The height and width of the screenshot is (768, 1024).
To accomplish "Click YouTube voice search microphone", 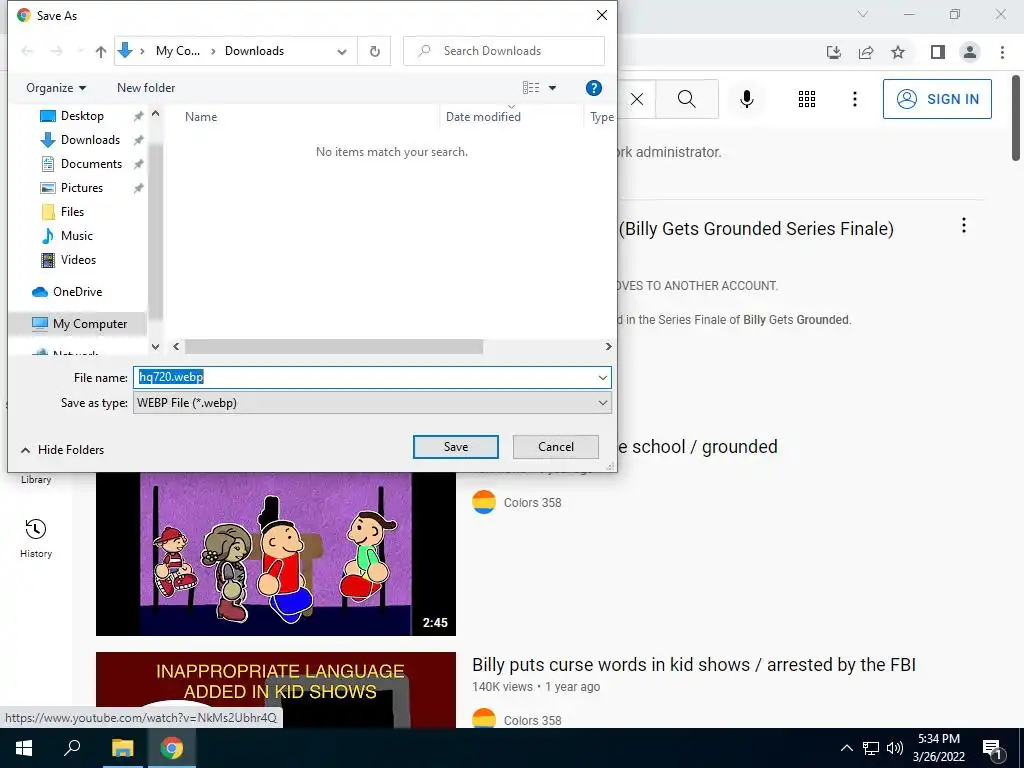I will (x=746, y=99).
